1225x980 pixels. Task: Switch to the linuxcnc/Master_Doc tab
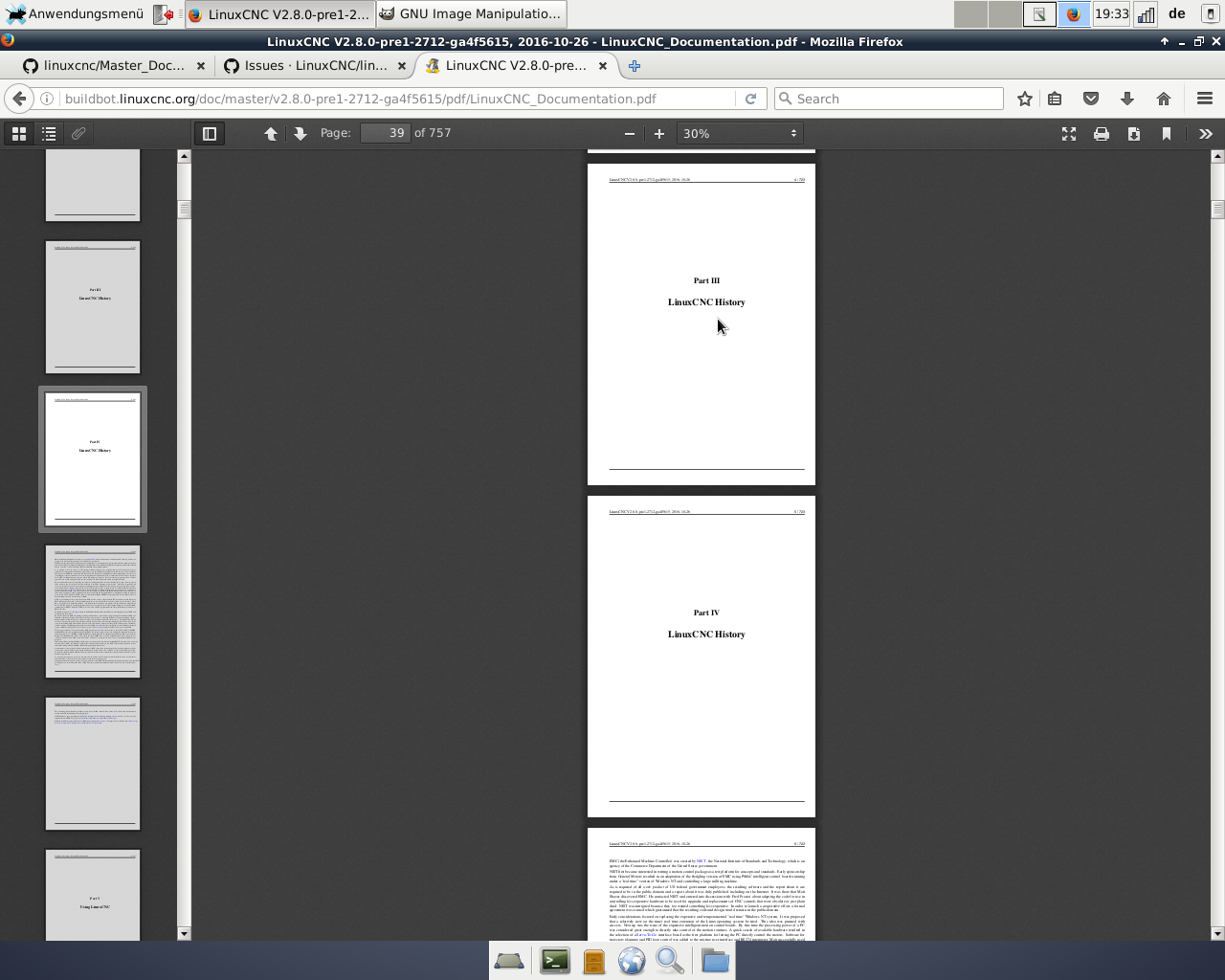(113, 66)
